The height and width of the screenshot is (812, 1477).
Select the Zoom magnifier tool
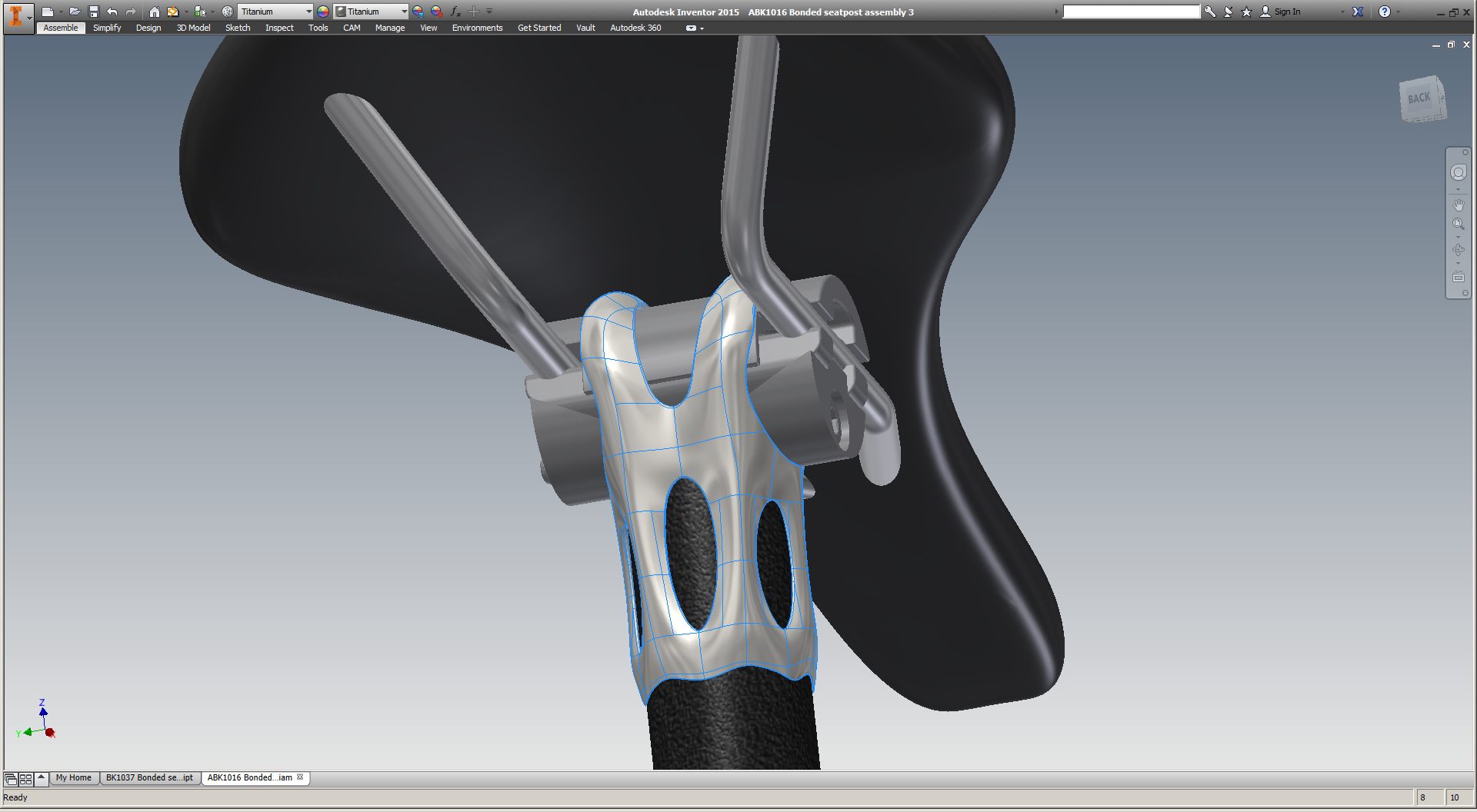point(1459,225)
